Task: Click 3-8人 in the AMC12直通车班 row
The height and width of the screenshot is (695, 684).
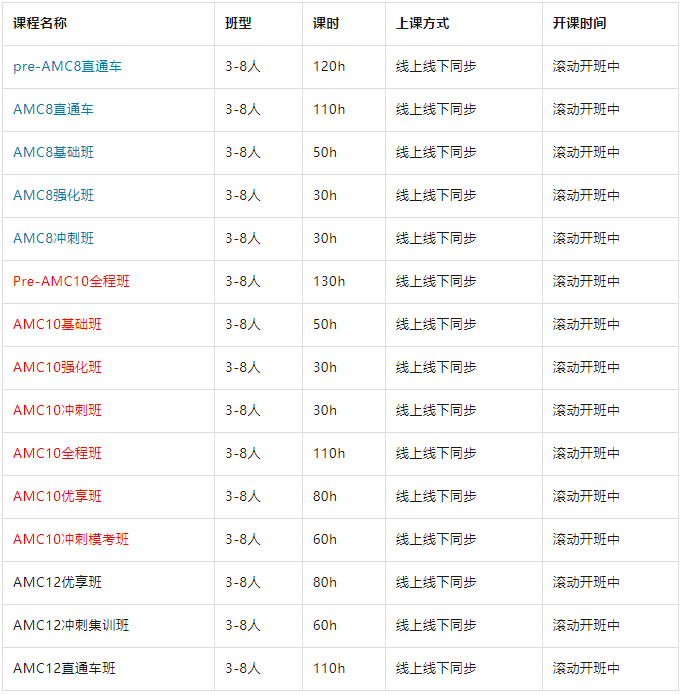Action: click(242, 669)
